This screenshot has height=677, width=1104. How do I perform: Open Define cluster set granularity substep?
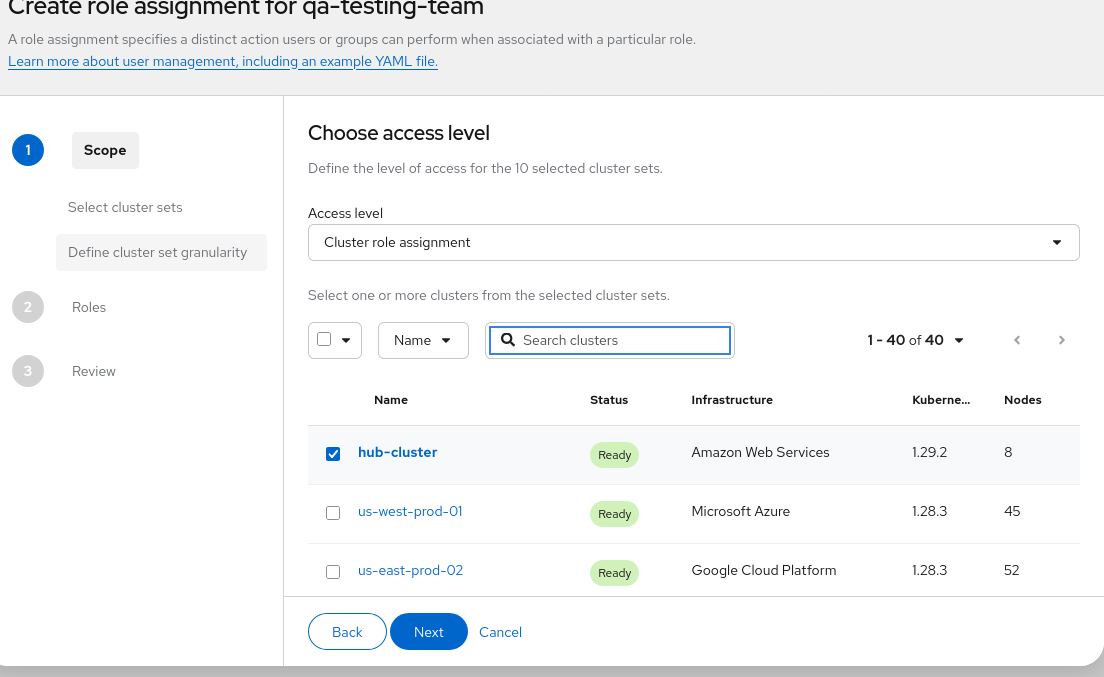pyautogui.click(x=157, y=252)
